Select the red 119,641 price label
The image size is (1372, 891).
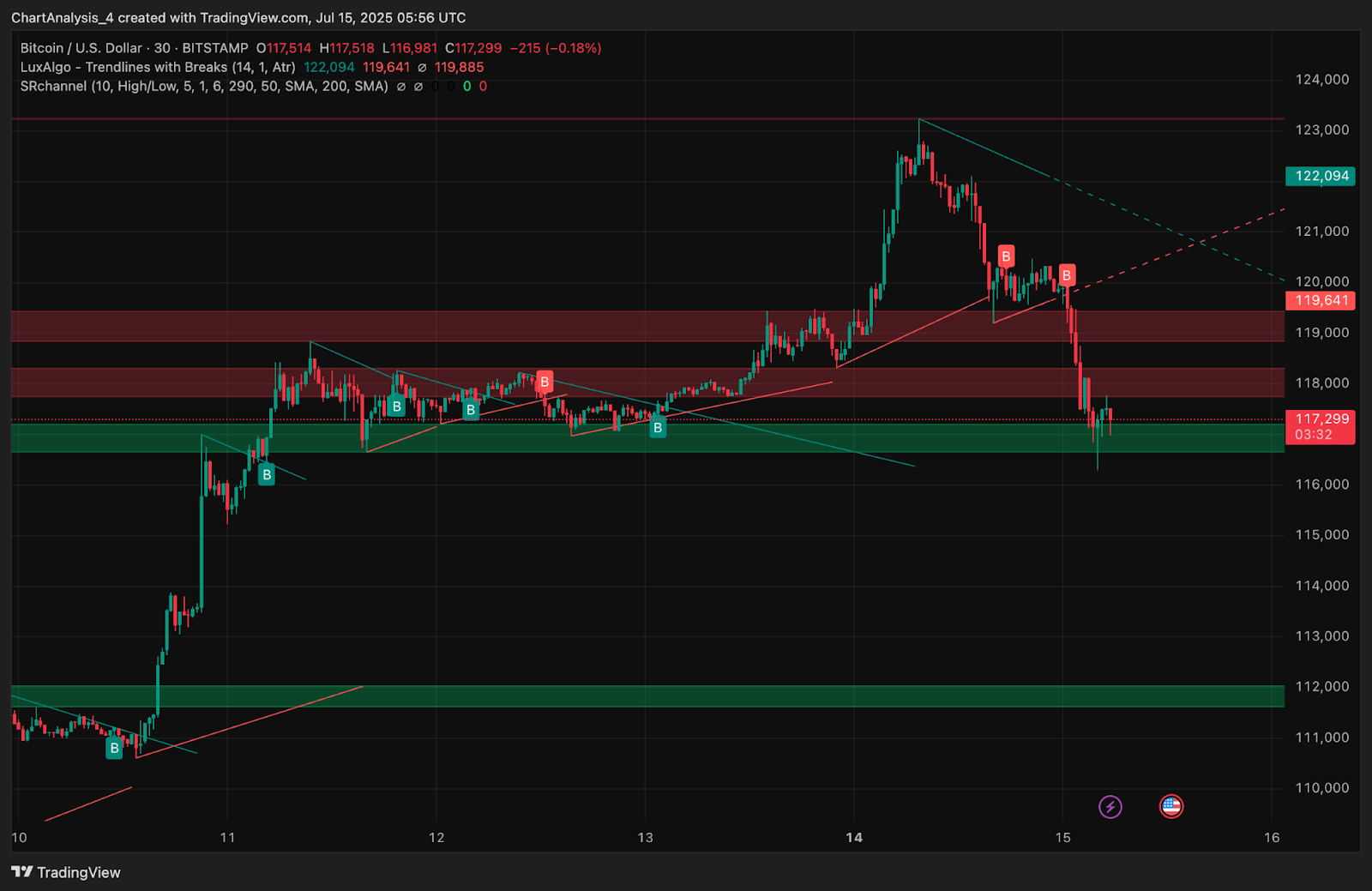(x=1321, y=300)
